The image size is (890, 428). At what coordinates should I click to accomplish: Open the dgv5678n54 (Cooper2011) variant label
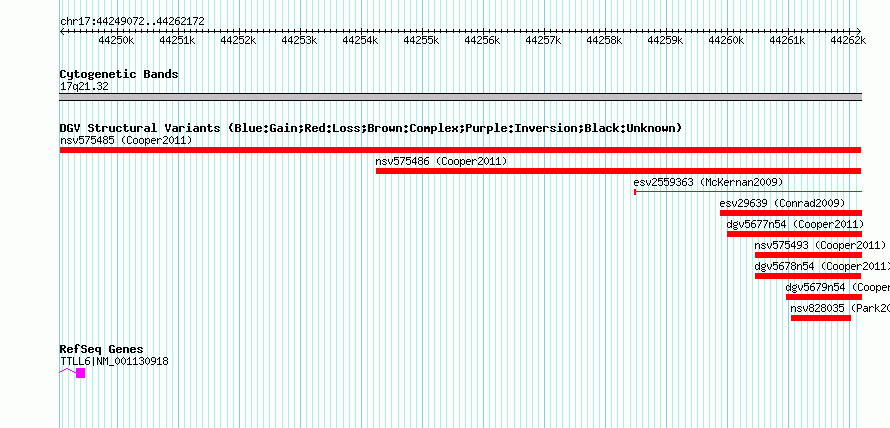point(822,266)
